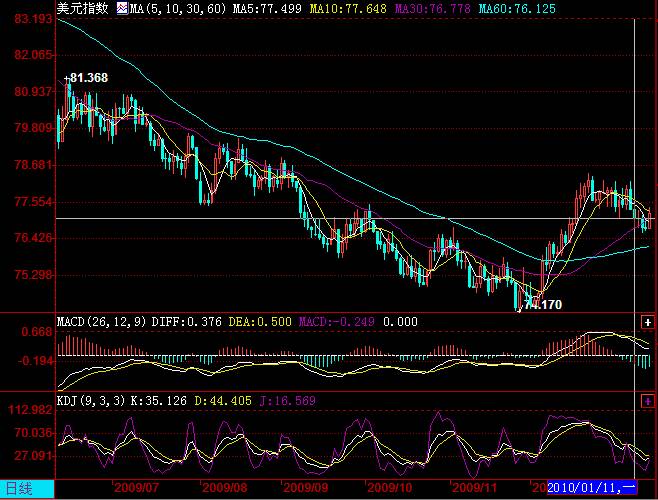Screen dimensions: 658x500
Task: Click the +81.368 high price marker
Action: pos(86,78)
